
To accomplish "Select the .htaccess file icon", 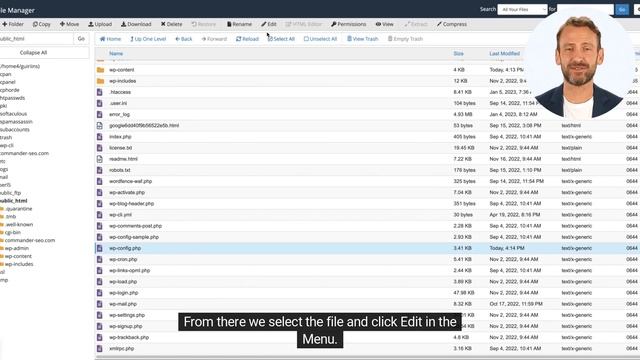I will [100, 92].
